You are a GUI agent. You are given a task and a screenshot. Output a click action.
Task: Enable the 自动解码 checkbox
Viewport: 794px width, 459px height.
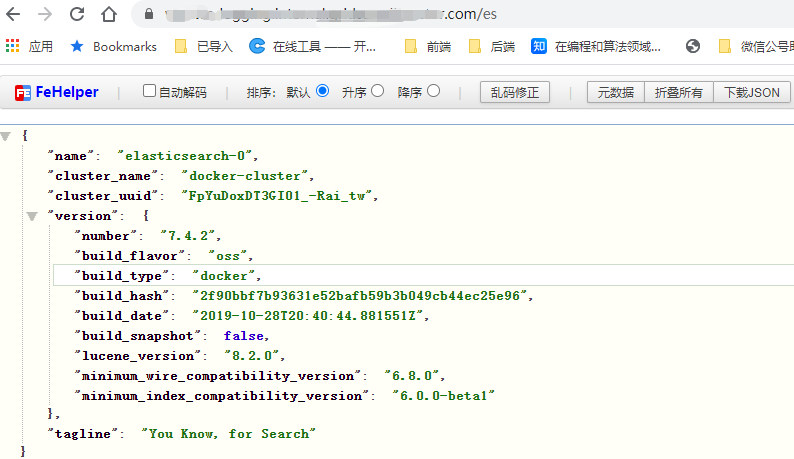(149, 91)
